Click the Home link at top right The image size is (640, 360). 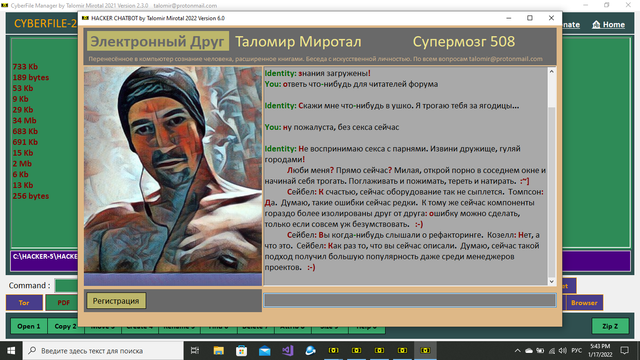coord(609,24)
